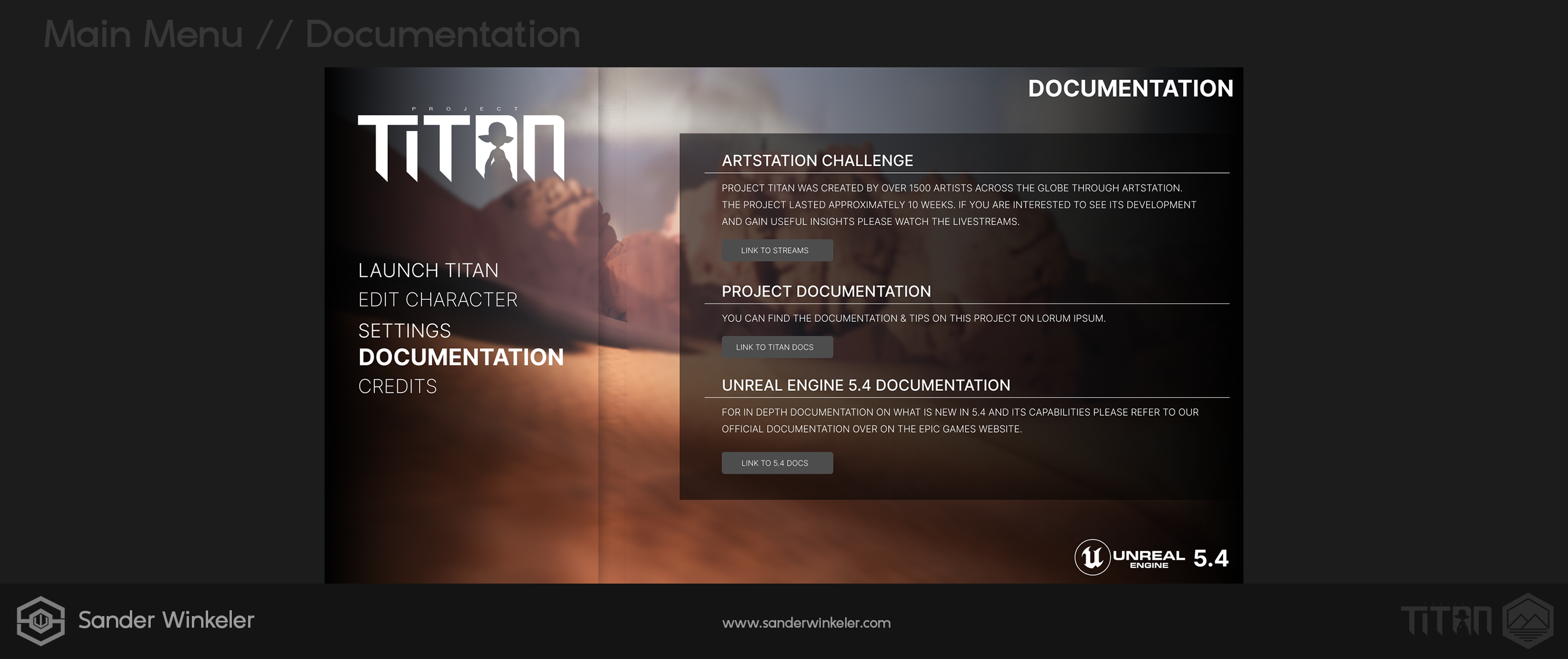Open the Edit Character menu
The width and height of the screenshot is (1568, 659).
pos(438,300)
